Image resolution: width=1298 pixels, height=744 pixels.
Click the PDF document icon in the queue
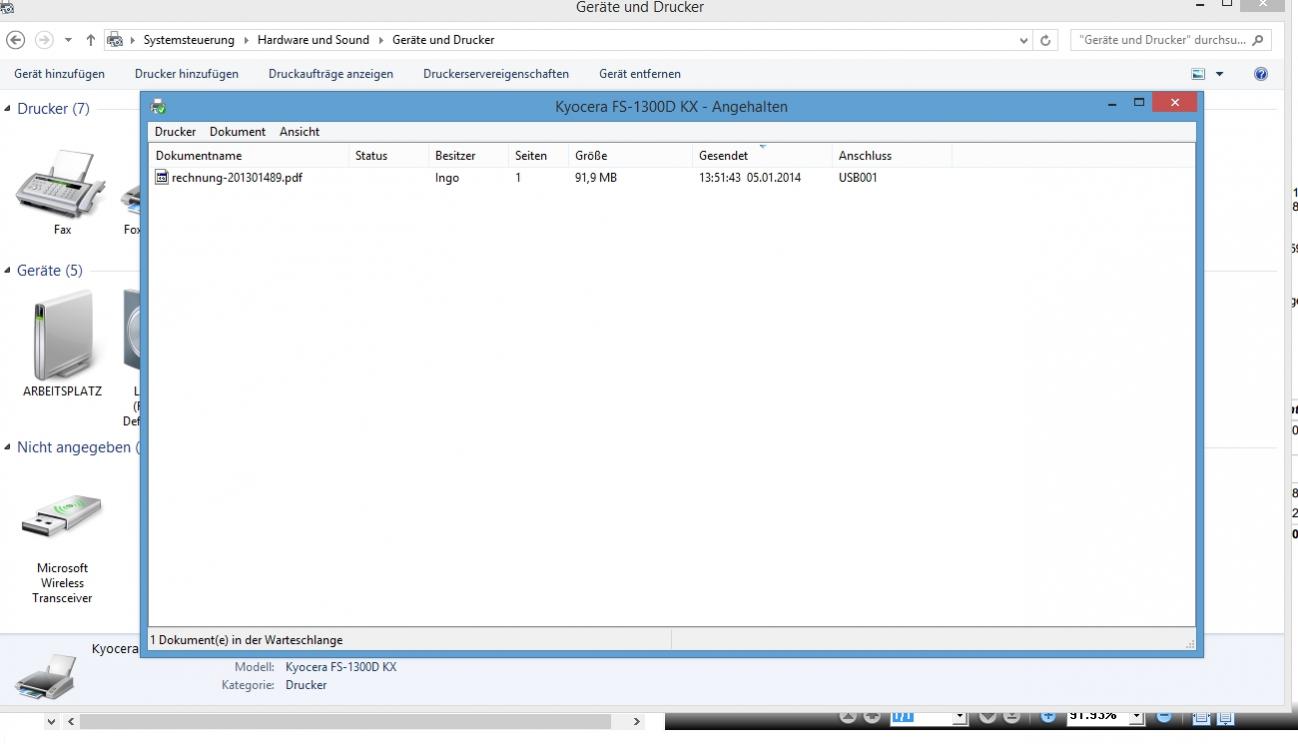pos(162,178)
